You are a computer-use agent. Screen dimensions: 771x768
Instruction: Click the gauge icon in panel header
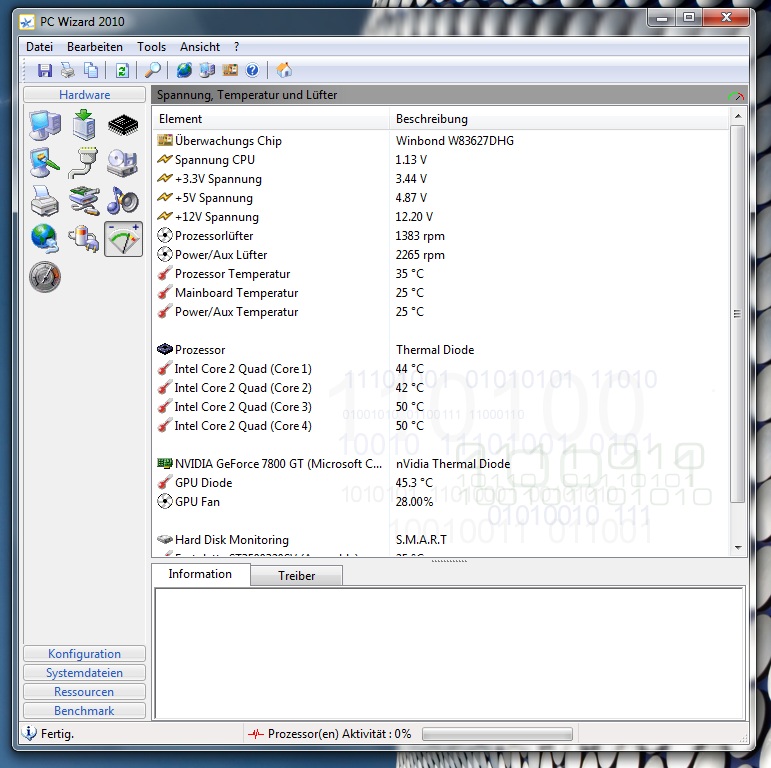tap(736, 96)
